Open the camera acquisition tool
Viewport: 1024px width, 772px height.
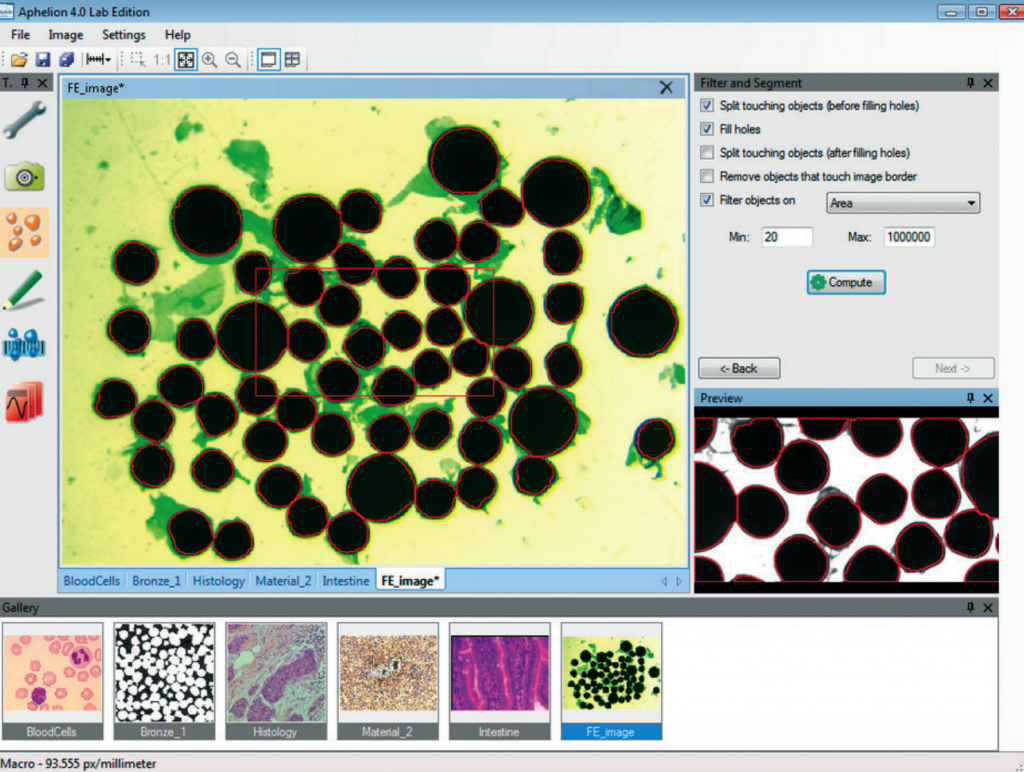[x=24, y=176]
